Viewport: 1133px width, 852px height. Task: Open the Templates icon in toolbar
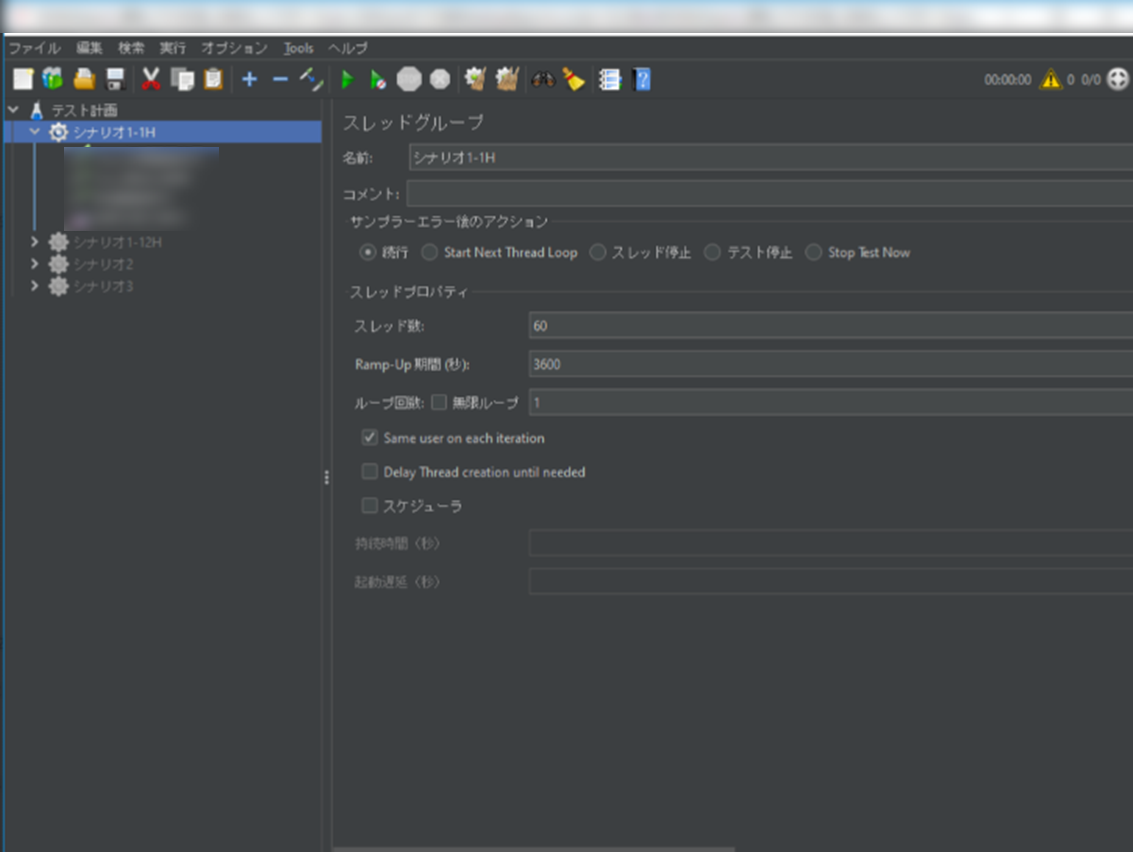pyautogui.click(x=53, y=79)
